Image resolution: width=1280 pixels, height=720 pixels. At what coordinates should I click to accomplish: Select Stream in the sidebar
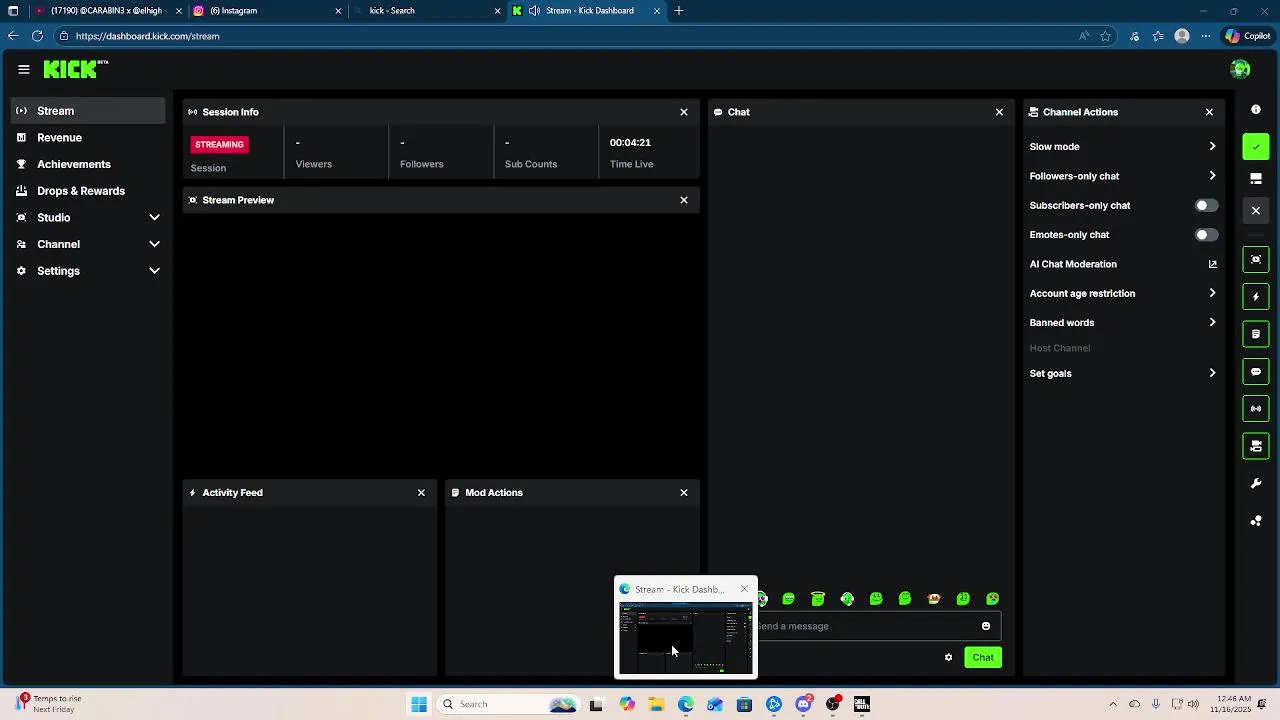[x=88, y=111]
